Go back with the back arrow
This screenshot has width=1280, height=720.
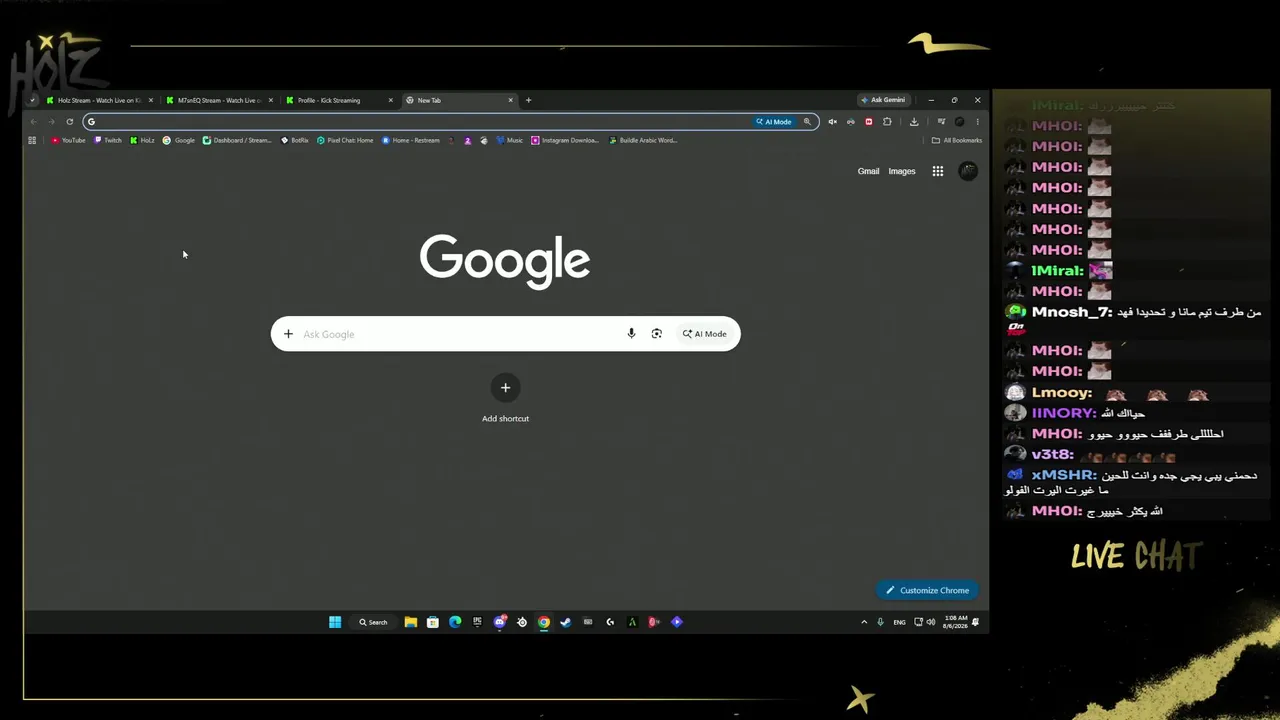tap(33, 122)
